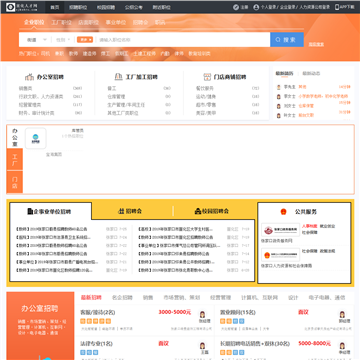
Task: Switch to the 名企招聘 job tab
Action: [122, 298]
